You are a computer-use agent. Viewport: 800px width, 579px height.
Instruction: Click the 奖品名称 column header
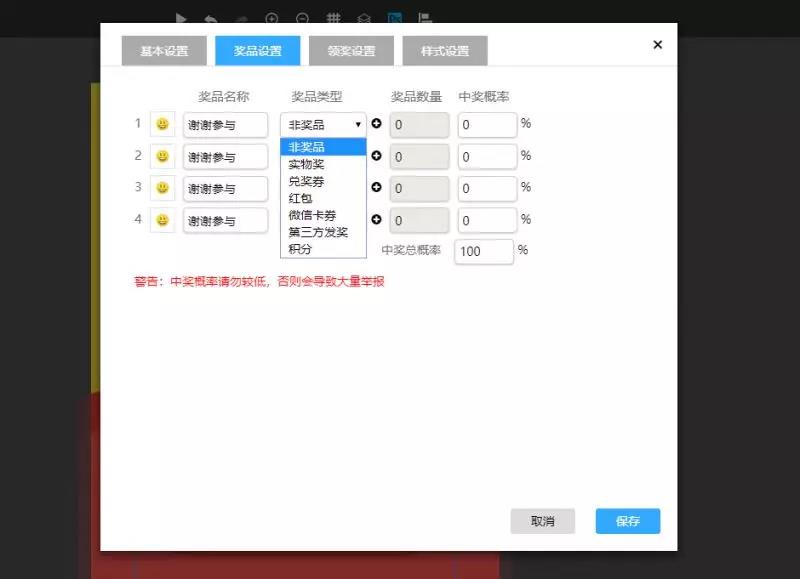click(x=223, y=96)
